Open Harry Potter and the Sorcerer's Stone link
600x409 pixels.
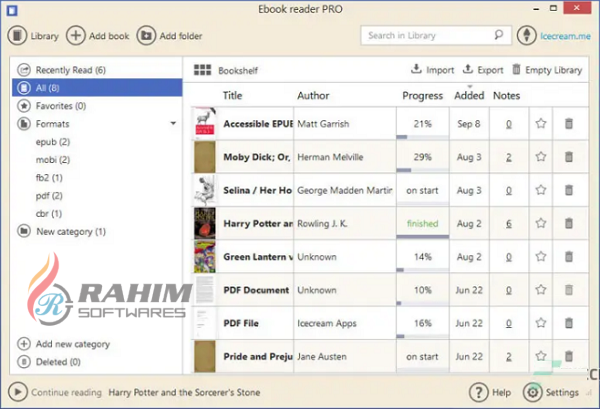pyautogui.click(x=184, y=392)
